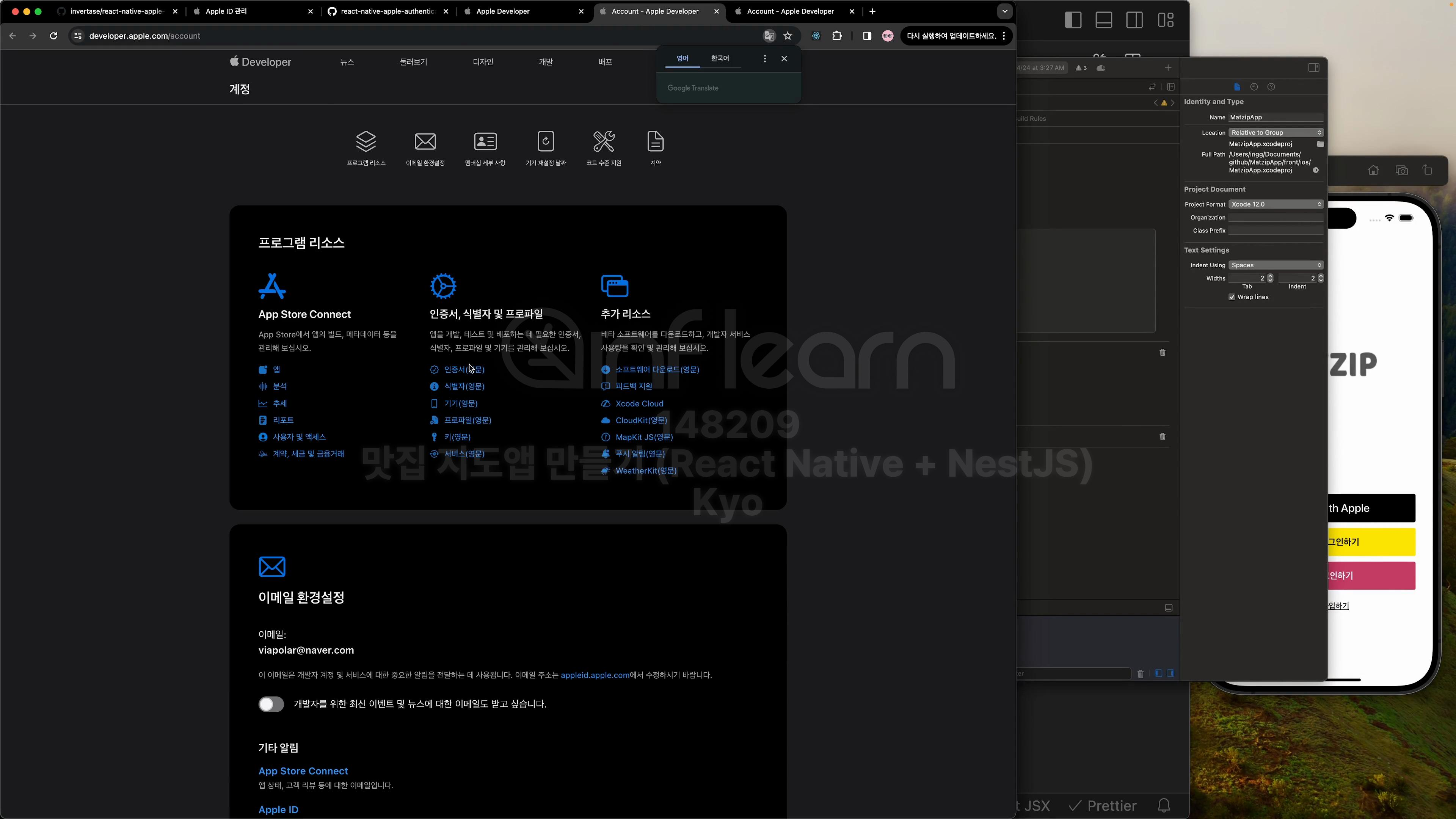The image size is (1456, 819).
Task: Click the App Store Connect logo icon
Action: click(272, 286)
